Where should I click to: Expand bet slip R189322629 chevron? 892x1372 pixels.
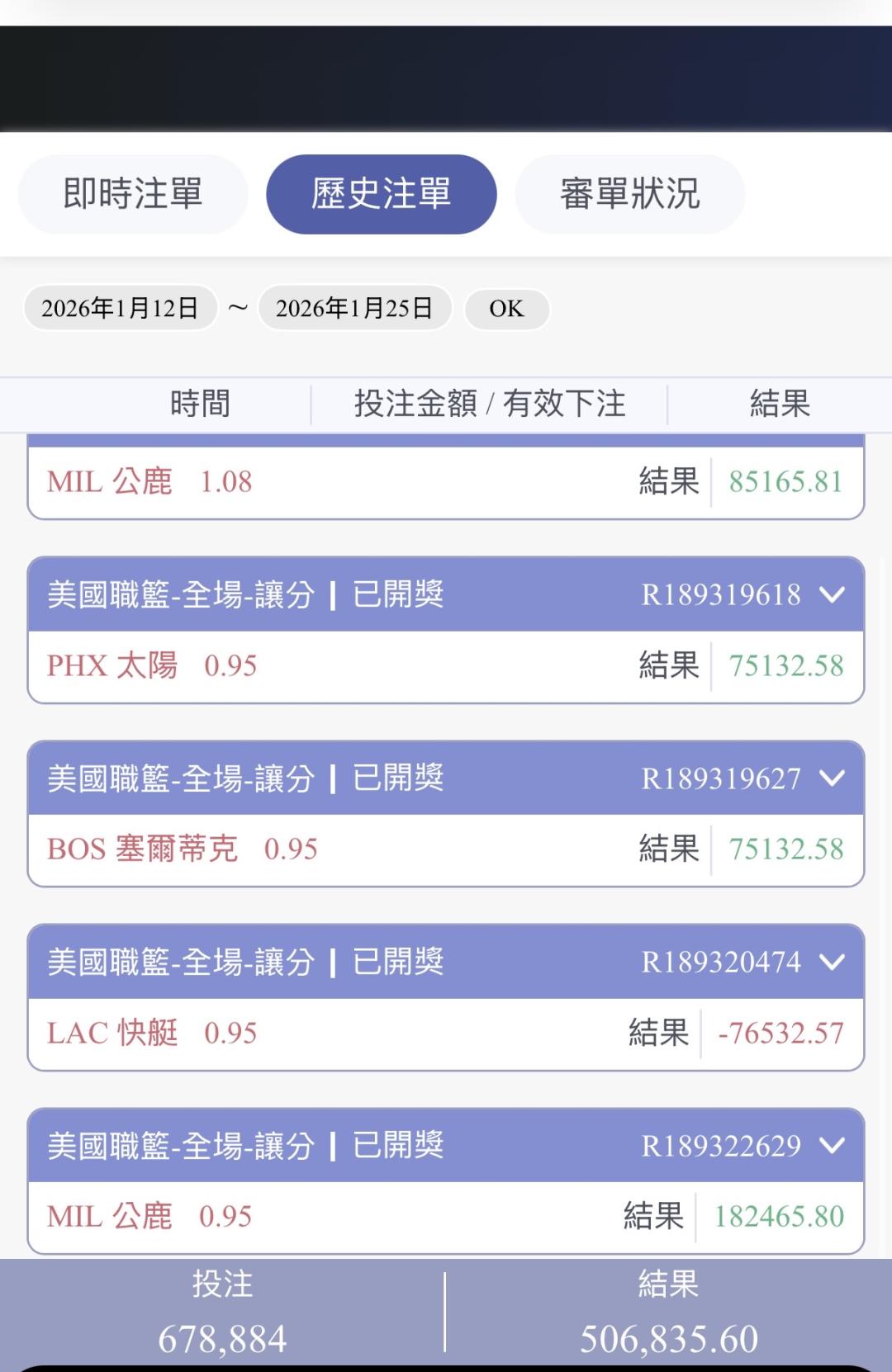[x=833, y=1146]
